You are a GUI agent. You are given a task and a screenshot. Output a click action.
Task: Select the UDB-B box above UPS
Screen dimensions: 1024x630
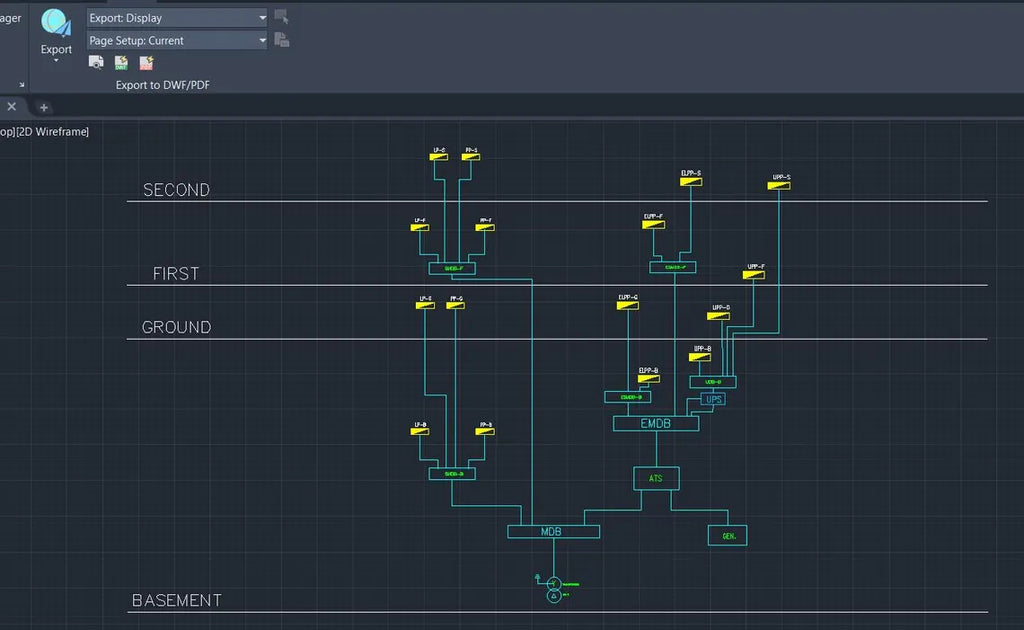coord(712,382)
